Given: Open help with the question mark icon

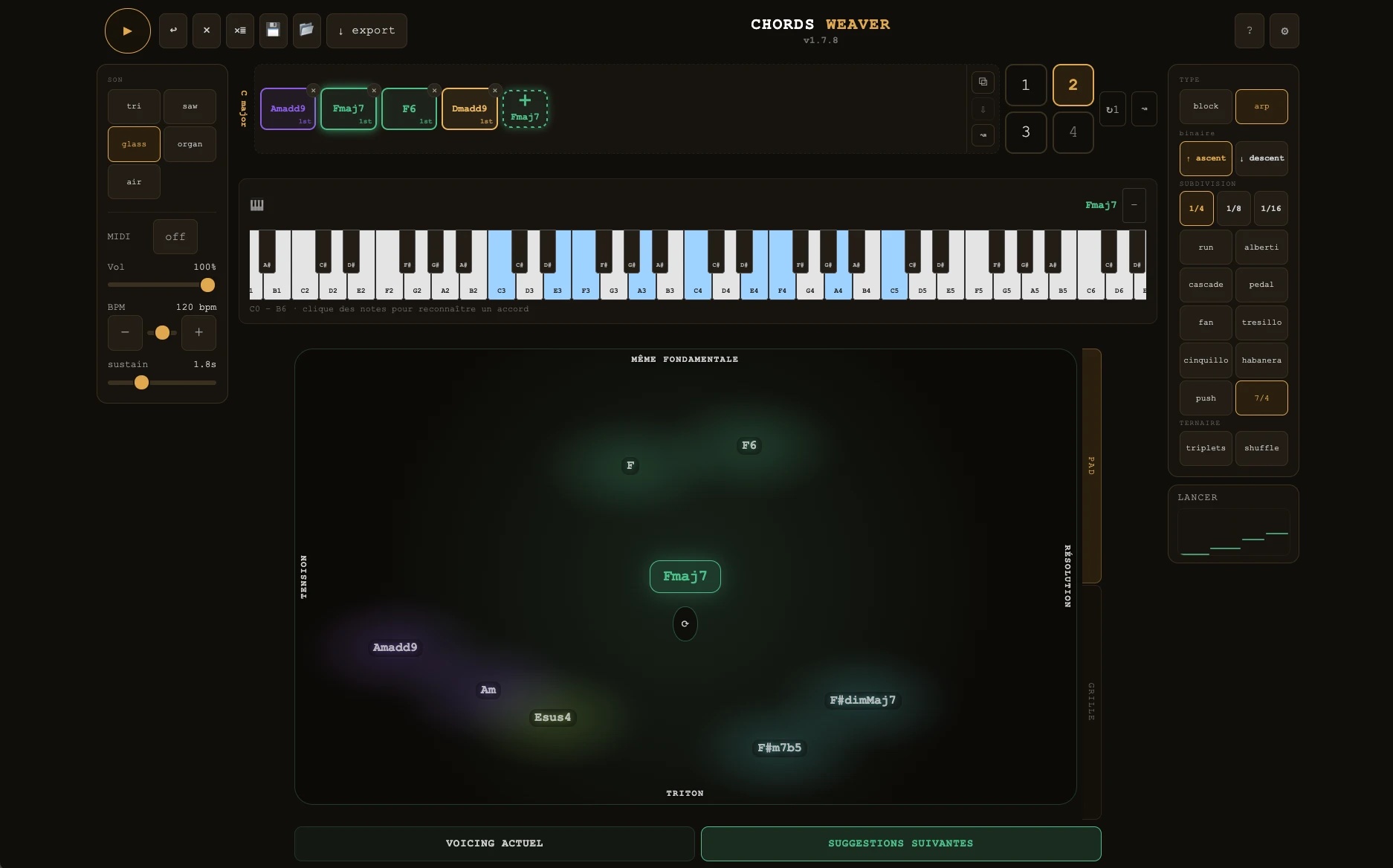Looking at the screenshot, I should [x=1250, y=30].
